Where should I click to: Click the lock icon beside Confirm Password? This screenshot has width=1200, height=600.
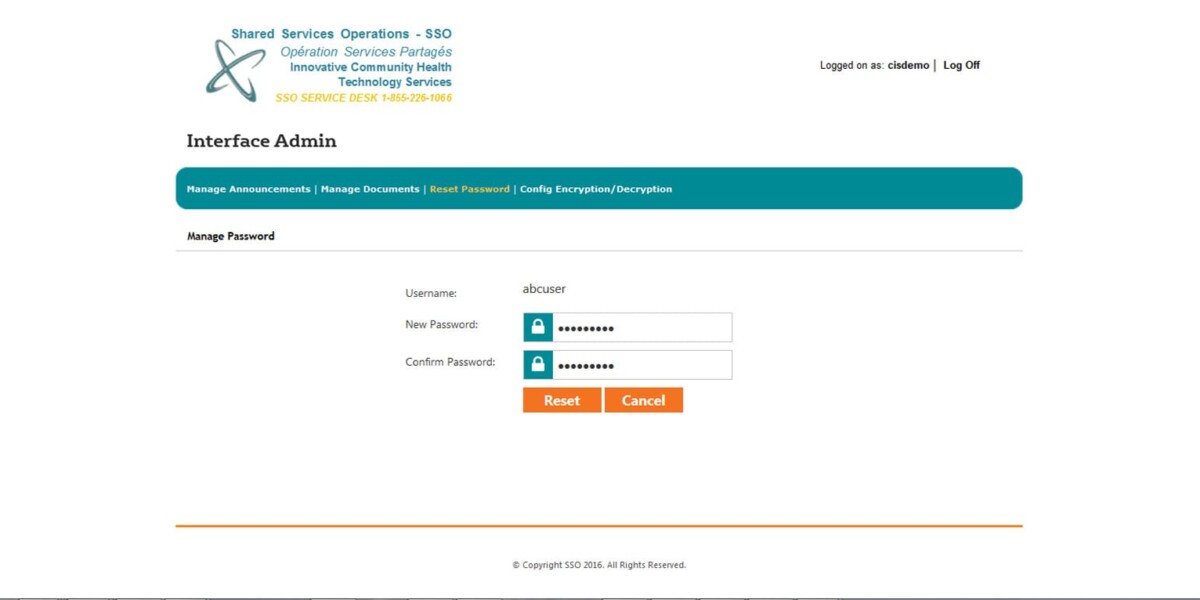(538, 365)
